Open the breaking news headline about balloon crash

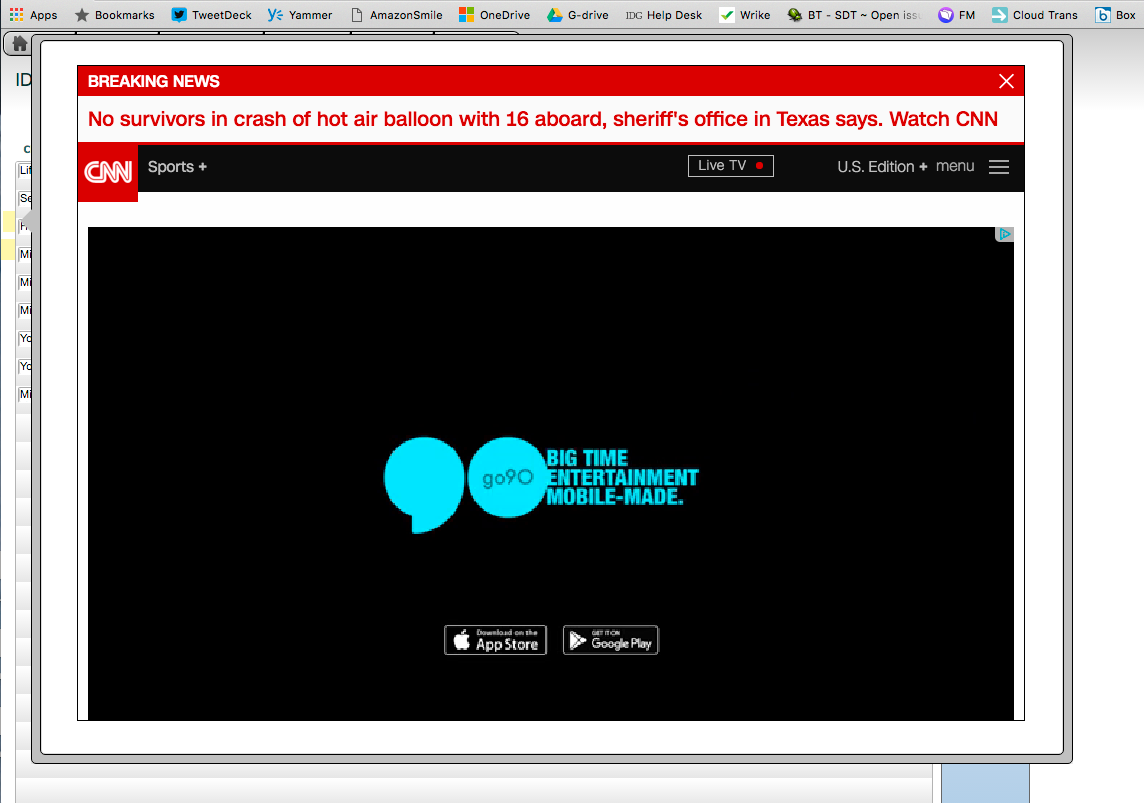click(x=542, y=119)
